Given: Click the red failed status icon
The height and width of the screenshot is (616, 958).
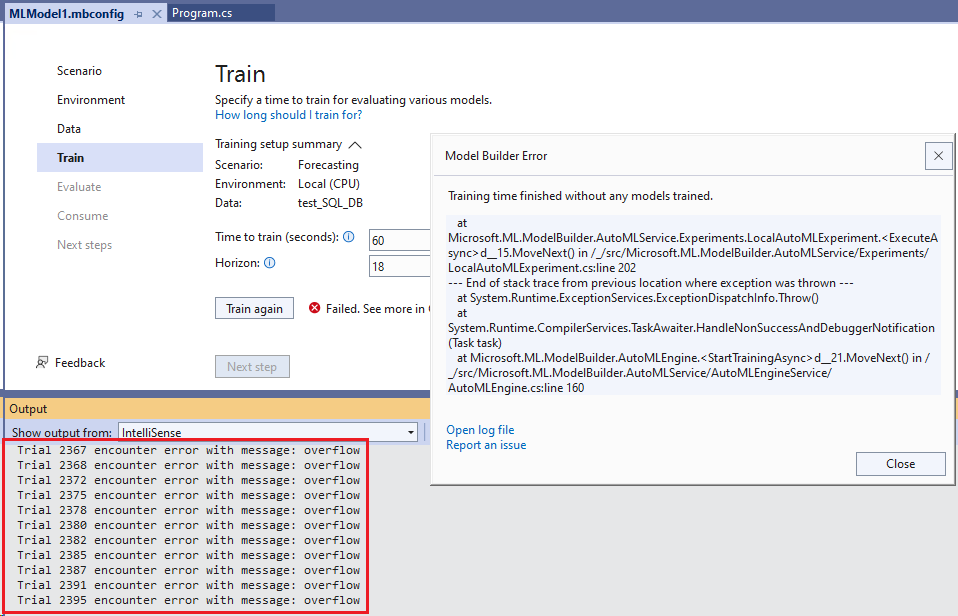Looking at the screenshot, I should click(x=315, y=308).
